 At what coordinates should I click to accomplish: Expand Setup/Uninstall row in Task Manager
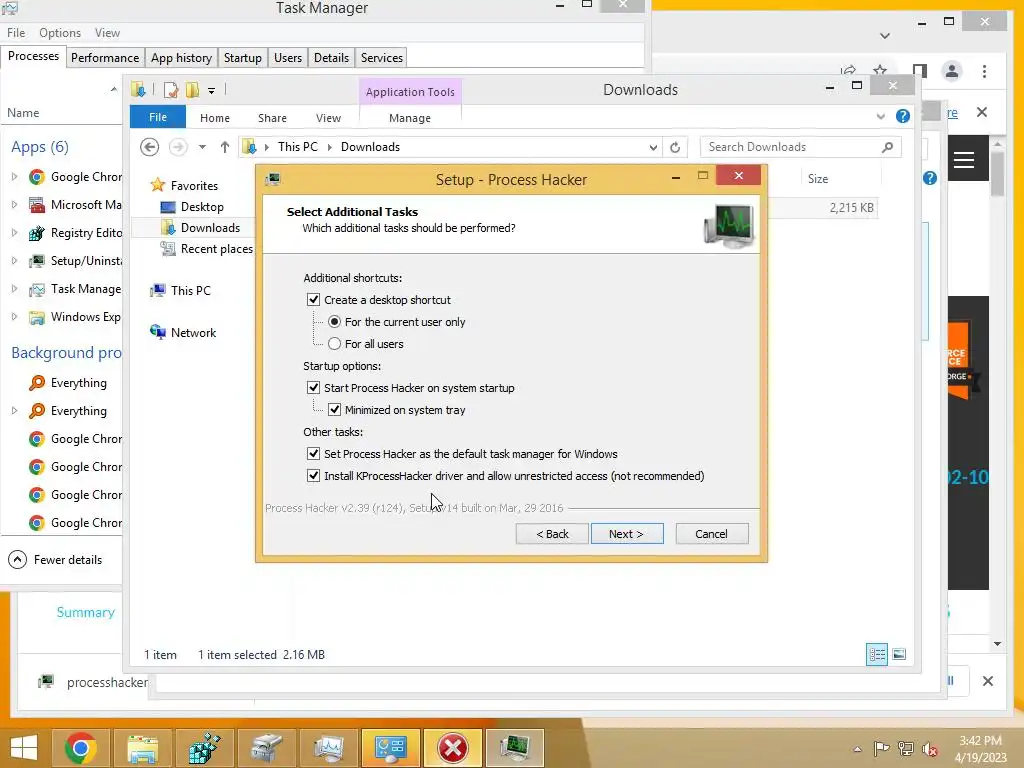click(x=14, y=261)
